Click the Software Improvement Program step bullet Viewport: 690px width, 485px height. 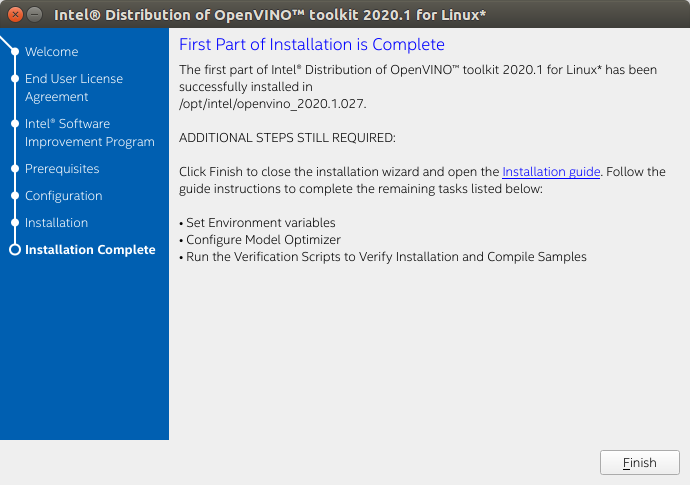14,124
